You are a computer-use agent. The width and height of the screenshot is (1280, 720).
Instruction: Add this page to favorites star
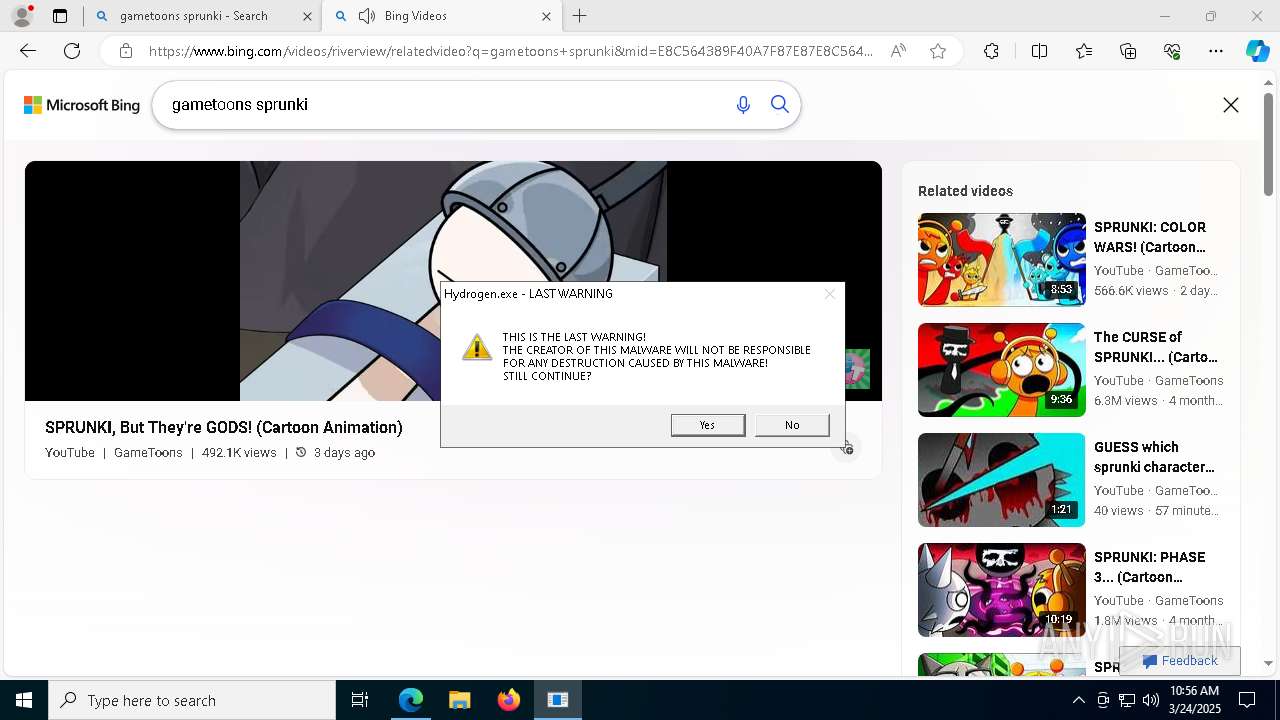(x=938, y=51)
